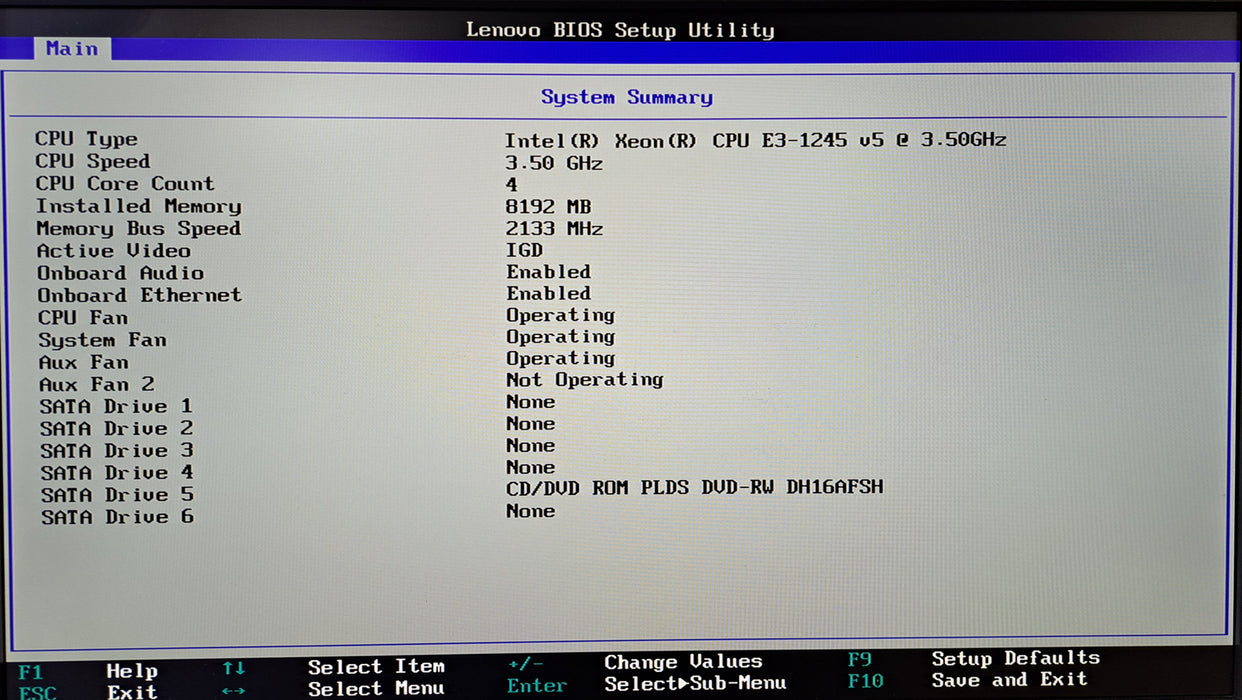Select the Installed Memory label
Image resolution: width=1242 pixels, height=700 pixels.
(139, 206)
